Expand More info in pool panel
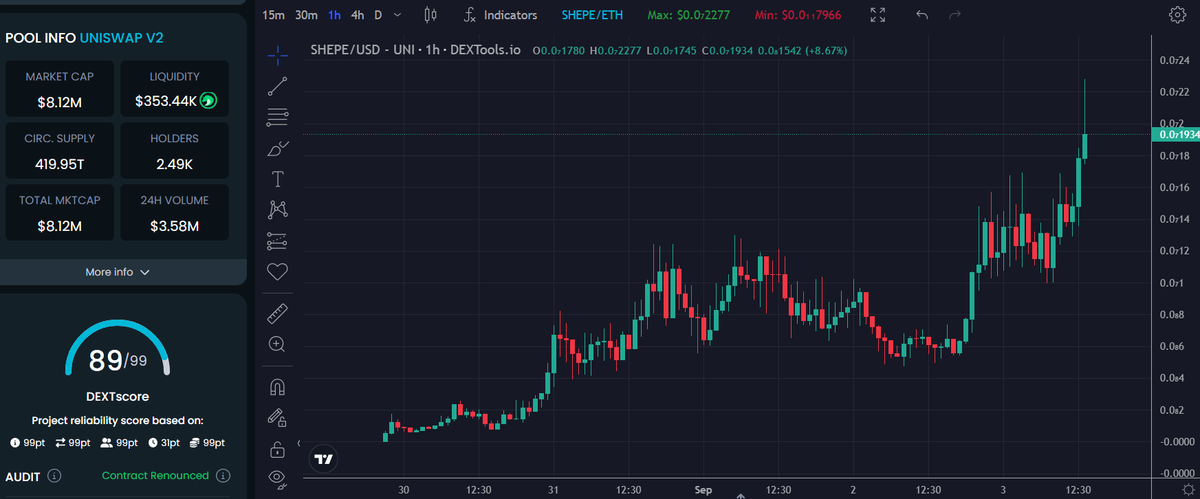The image size is (1200, 499). 117,272
